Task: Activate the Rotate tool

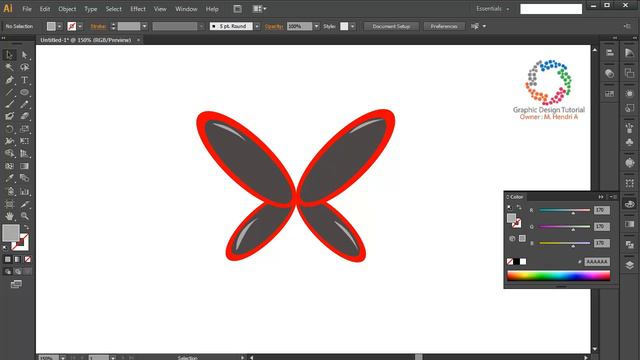Action: [9, 129]
